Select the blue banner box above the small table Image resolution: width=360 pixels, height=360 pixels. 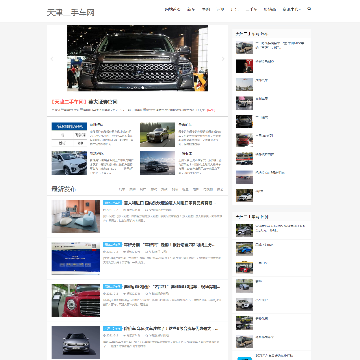click(x=69, y=126)
